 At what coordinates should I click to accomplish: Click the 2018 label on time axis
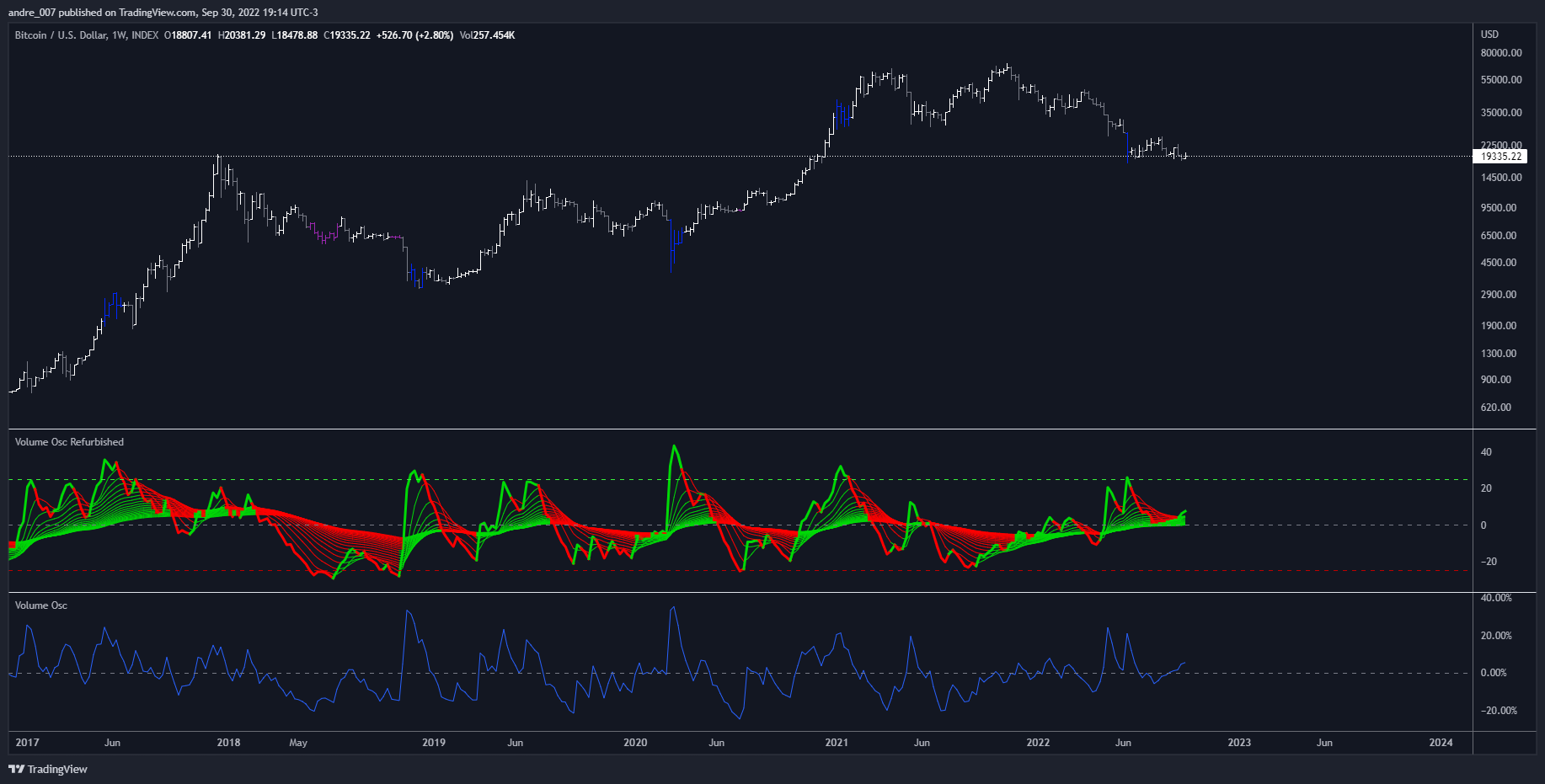pyautogui.click(x=228, y=743)
